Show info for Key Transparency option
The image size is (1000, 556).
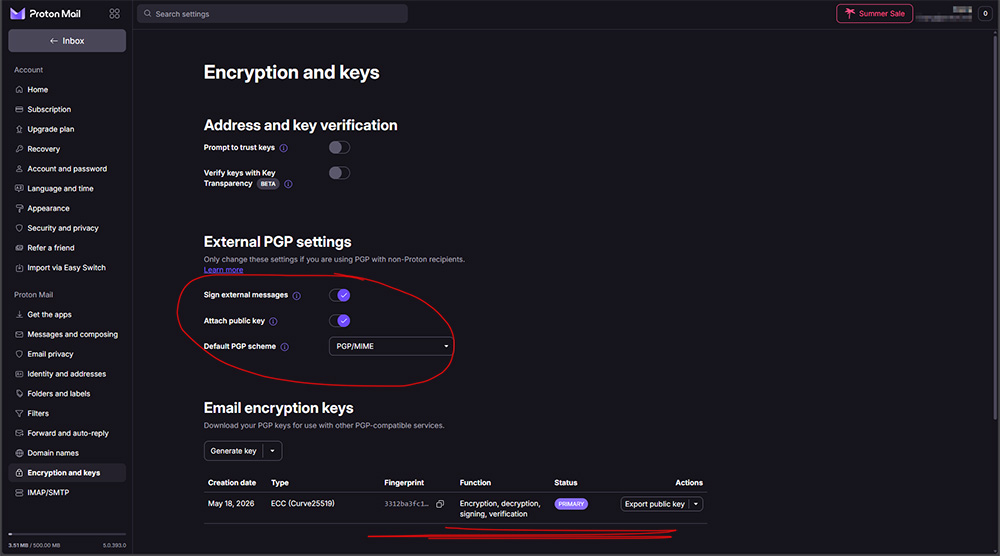click(288, 184)
